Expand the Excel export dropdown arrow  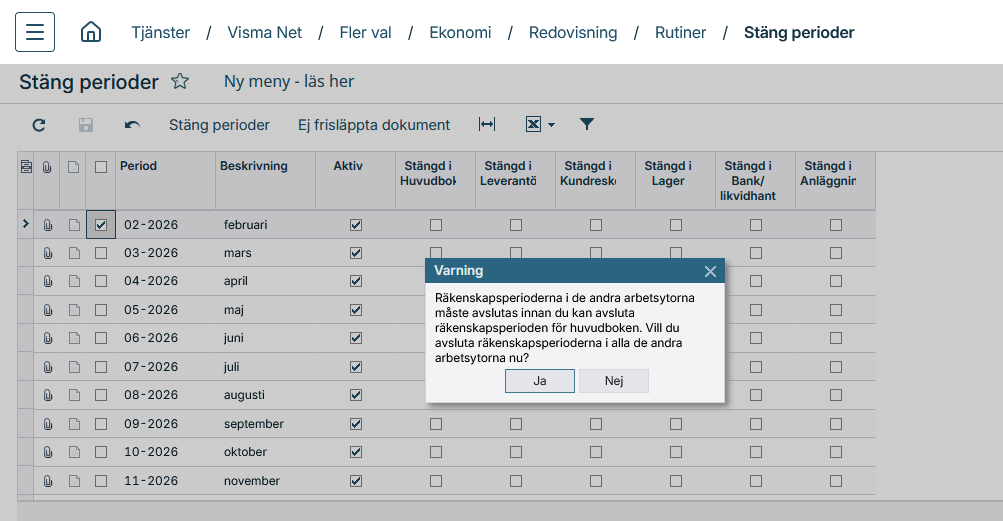point(551,125)
